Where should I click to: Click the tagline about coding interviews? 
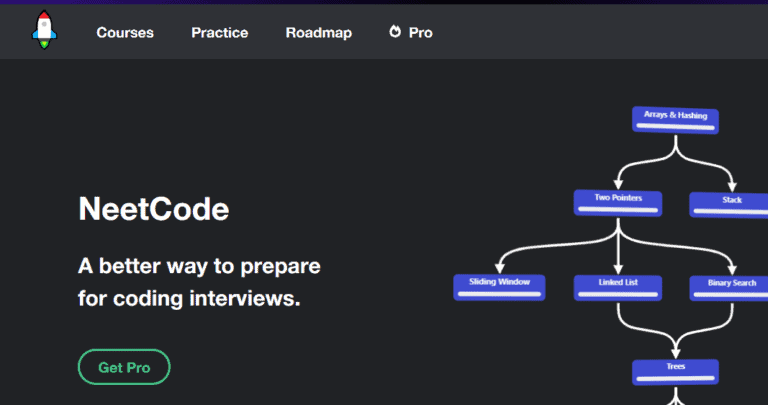click(198, 282)
